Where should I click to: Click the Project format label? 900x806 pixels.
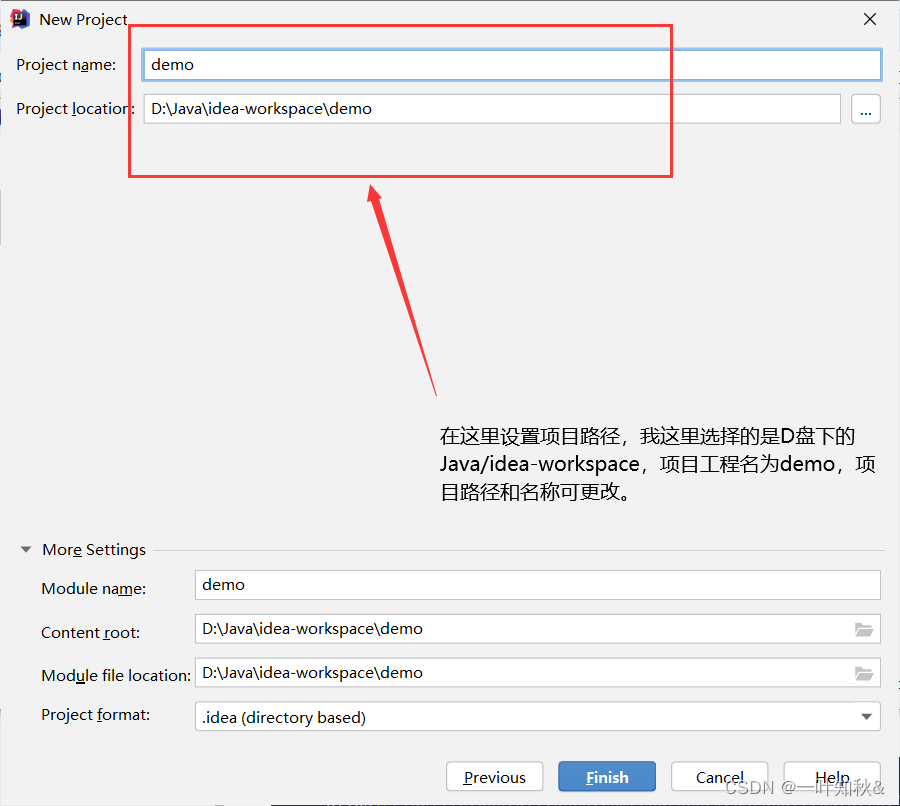(95, 715)
